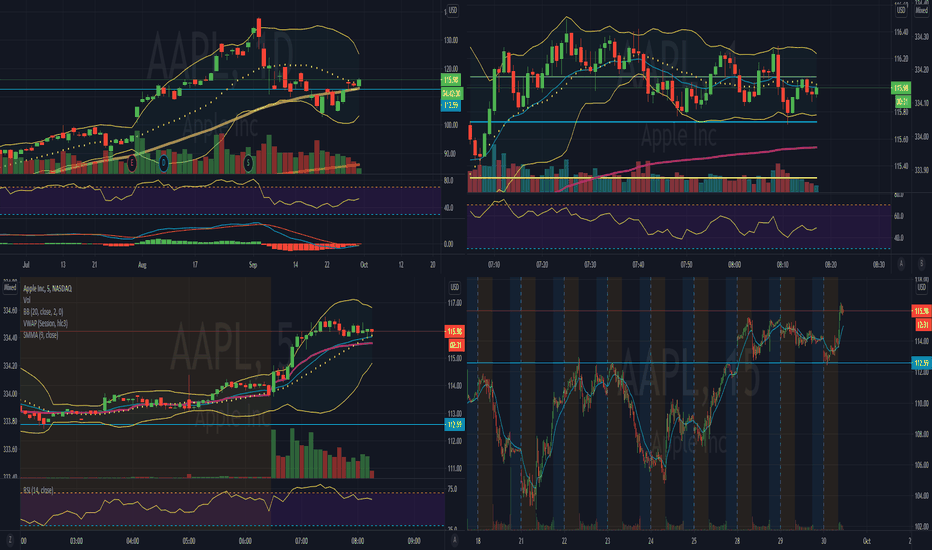This screenshot has width=932, height=550.
Task: Open Mixed scale selector on 1-minute chart
Action: pyautogui.click(x=922, y=10)
